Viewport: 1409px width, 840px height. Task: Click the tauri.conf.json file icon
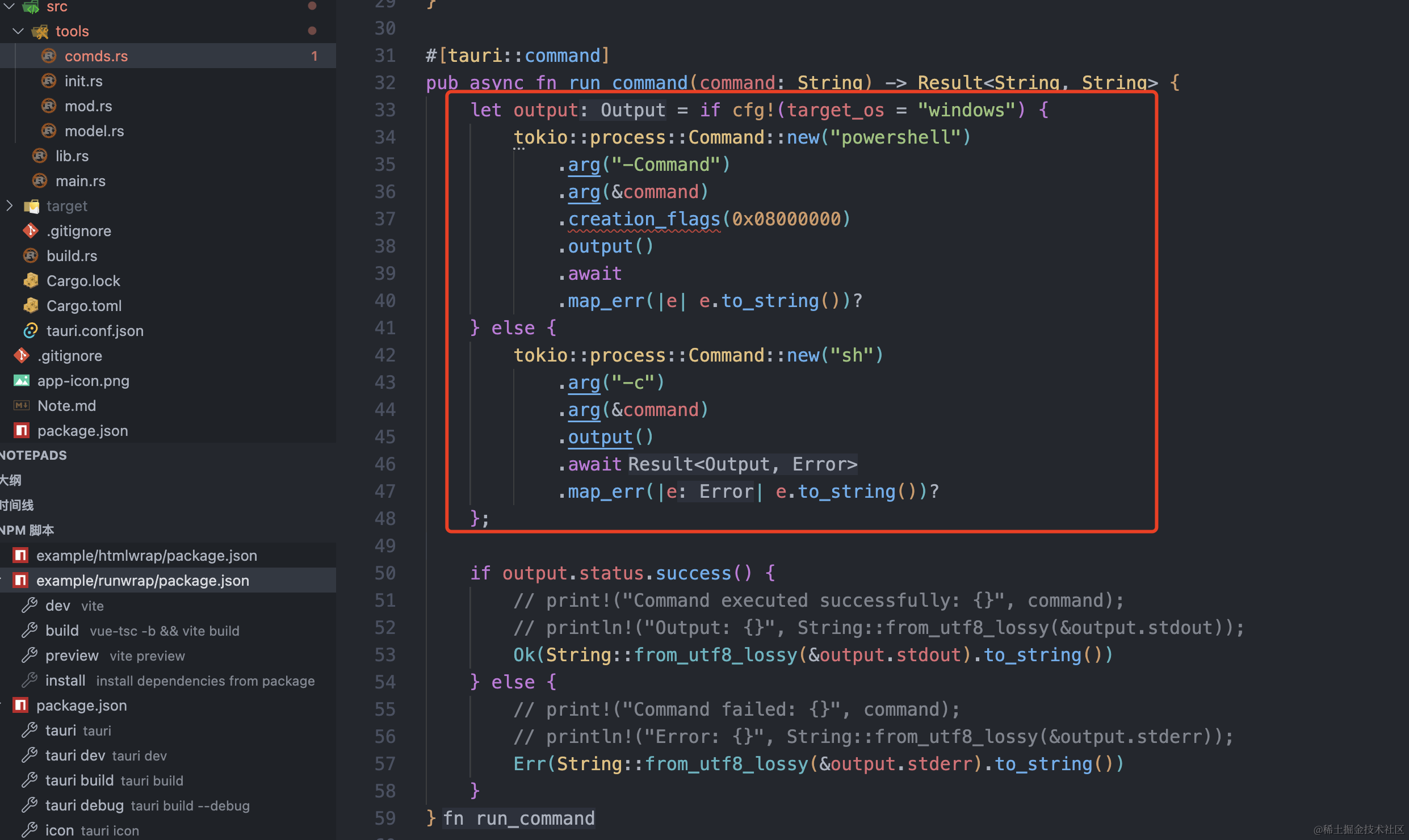(x=31, y=330)
